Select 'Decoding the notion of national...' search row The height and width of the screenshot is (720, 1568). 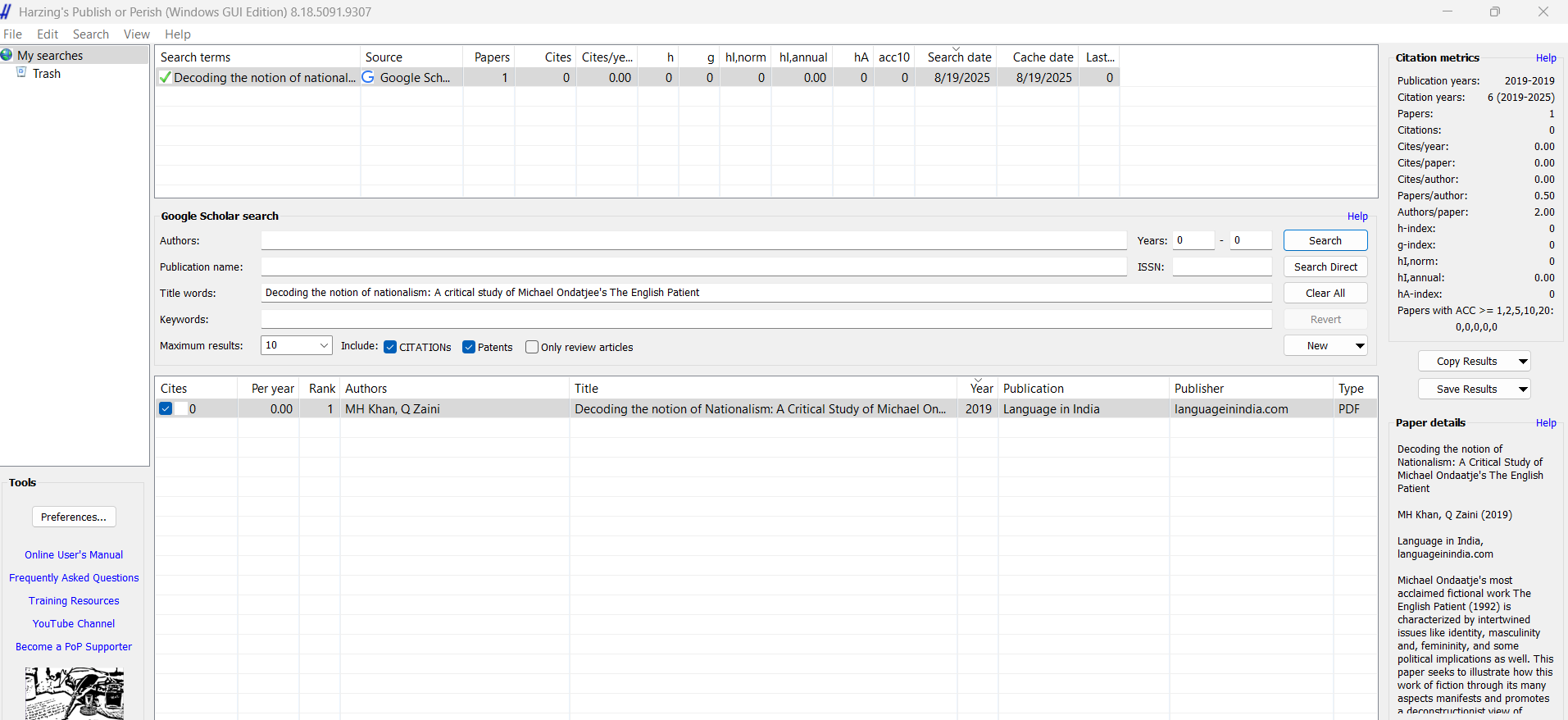tap(637, 77)
